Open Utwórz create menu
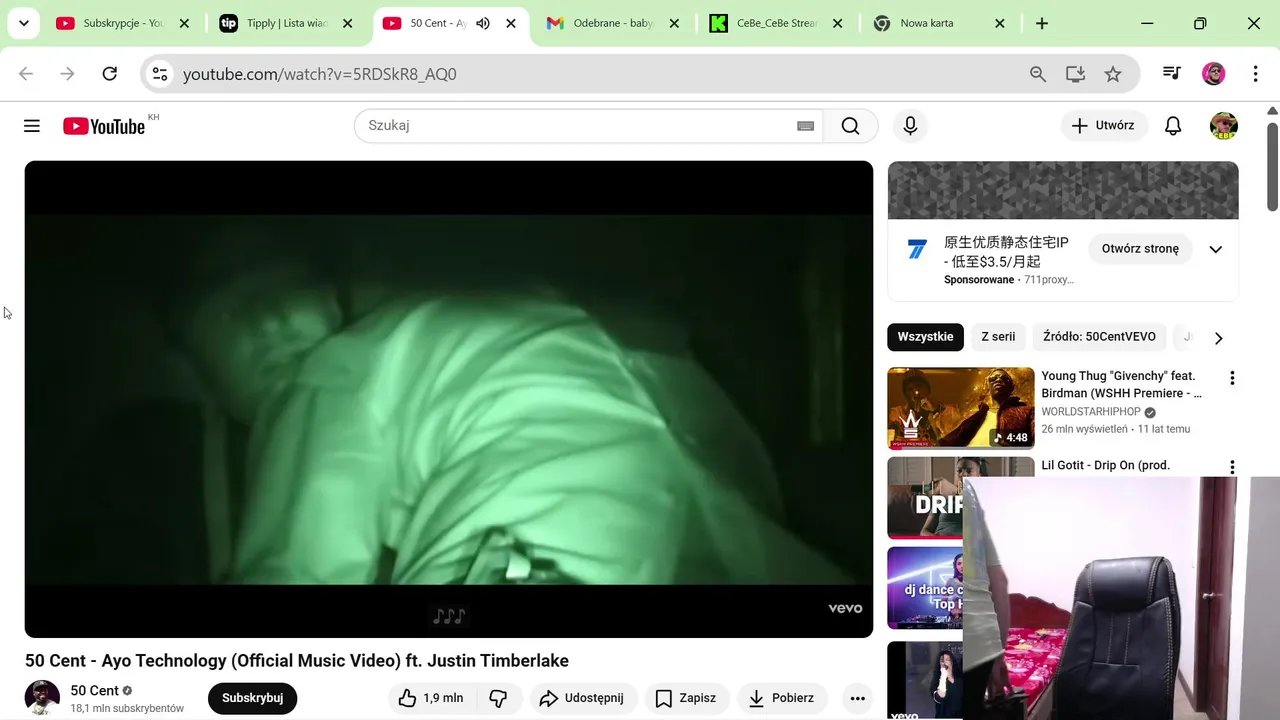Image resolution: width=1280 pixels, height=720 pixels. (1103, 126)
